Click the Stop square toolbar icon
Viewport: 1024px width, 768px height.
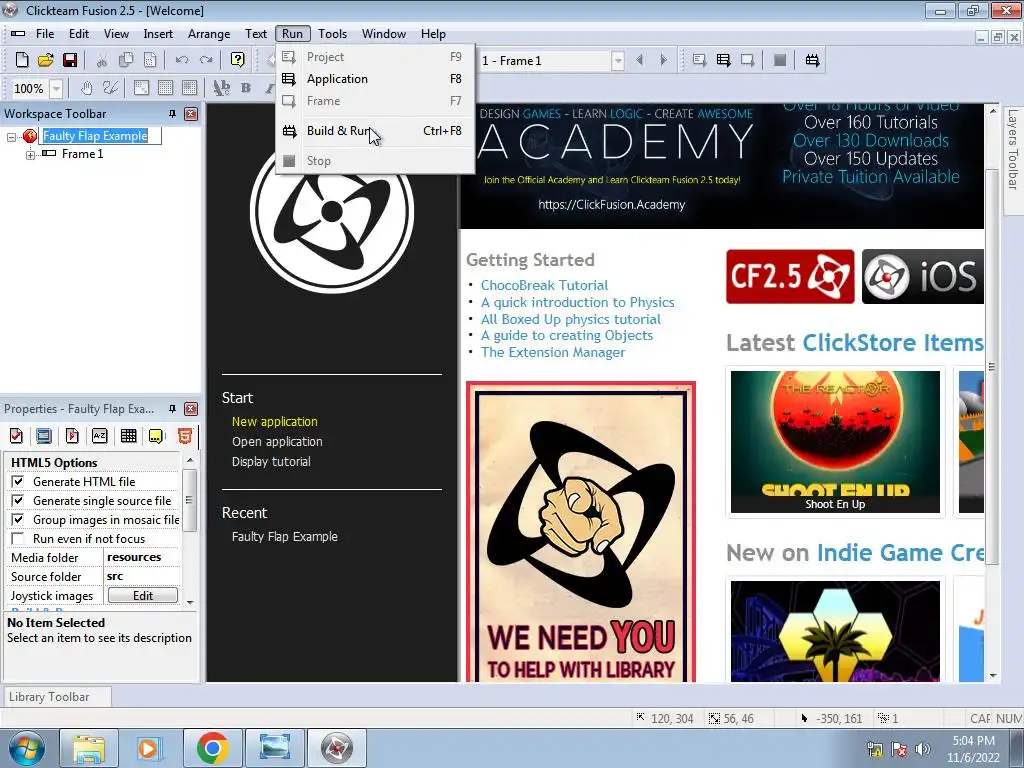point(780,60)
